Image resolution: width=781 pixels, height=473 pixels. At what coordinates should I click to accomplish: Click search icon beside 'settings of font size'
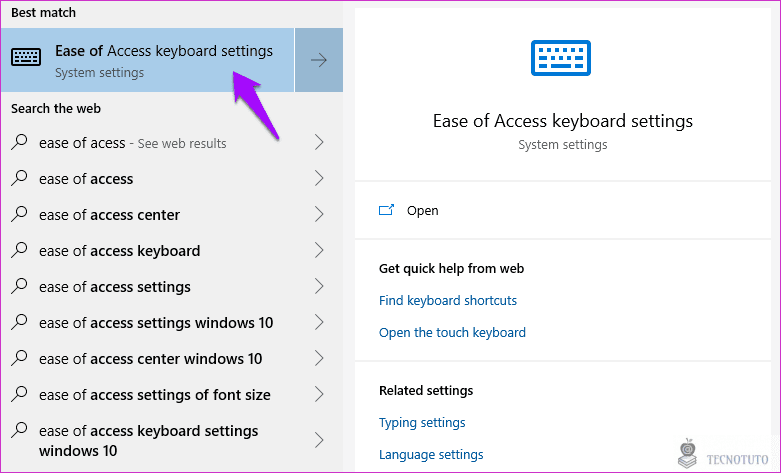[19, 394]
